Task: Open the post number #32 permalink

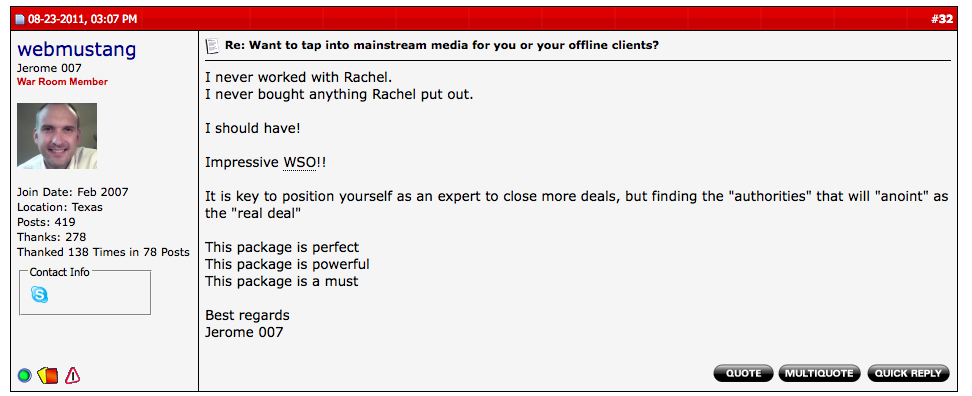Action: (942, 19)
